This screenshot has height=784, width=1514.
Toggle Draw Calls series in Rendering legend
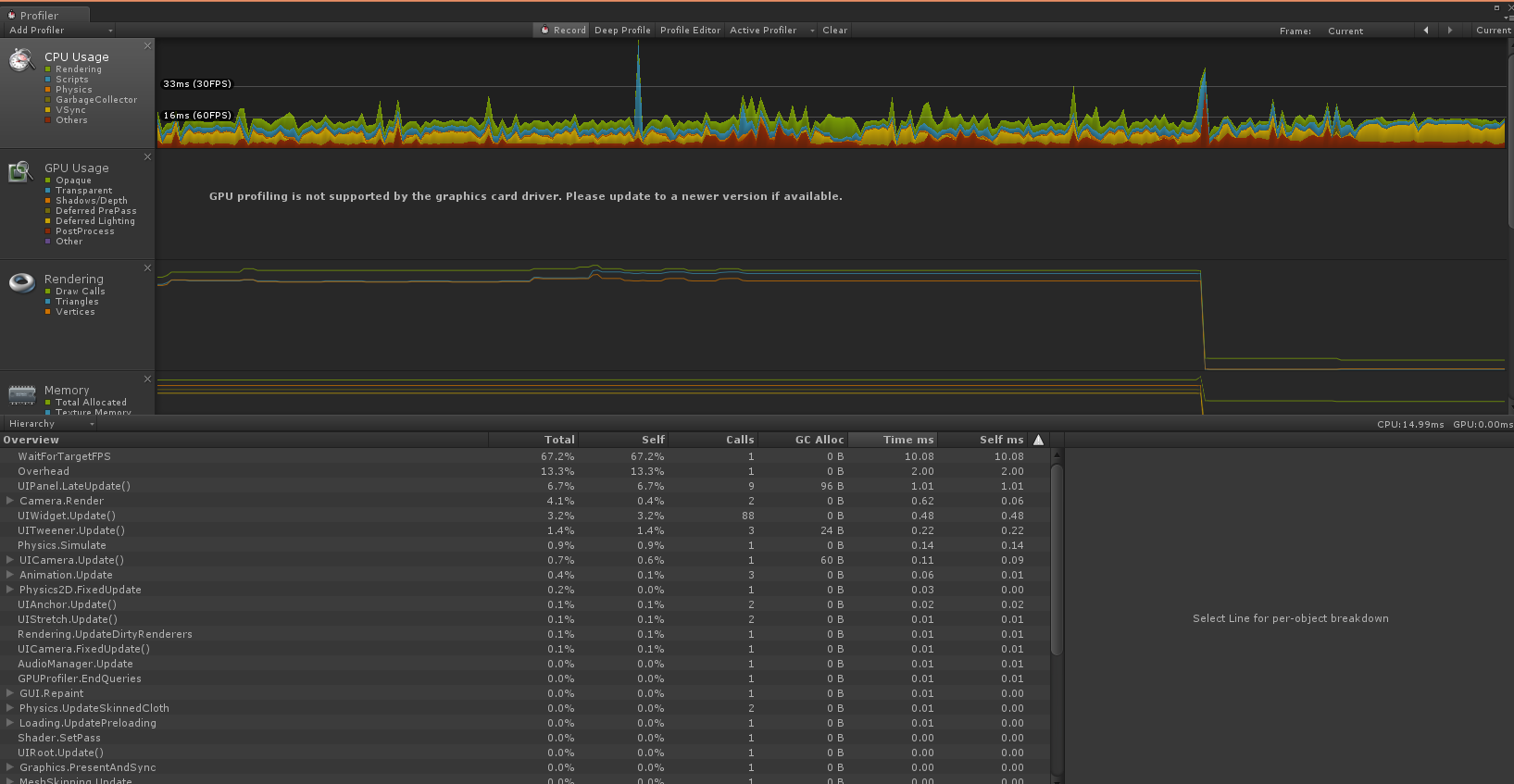pyautogui.click(x=75, y=292)
